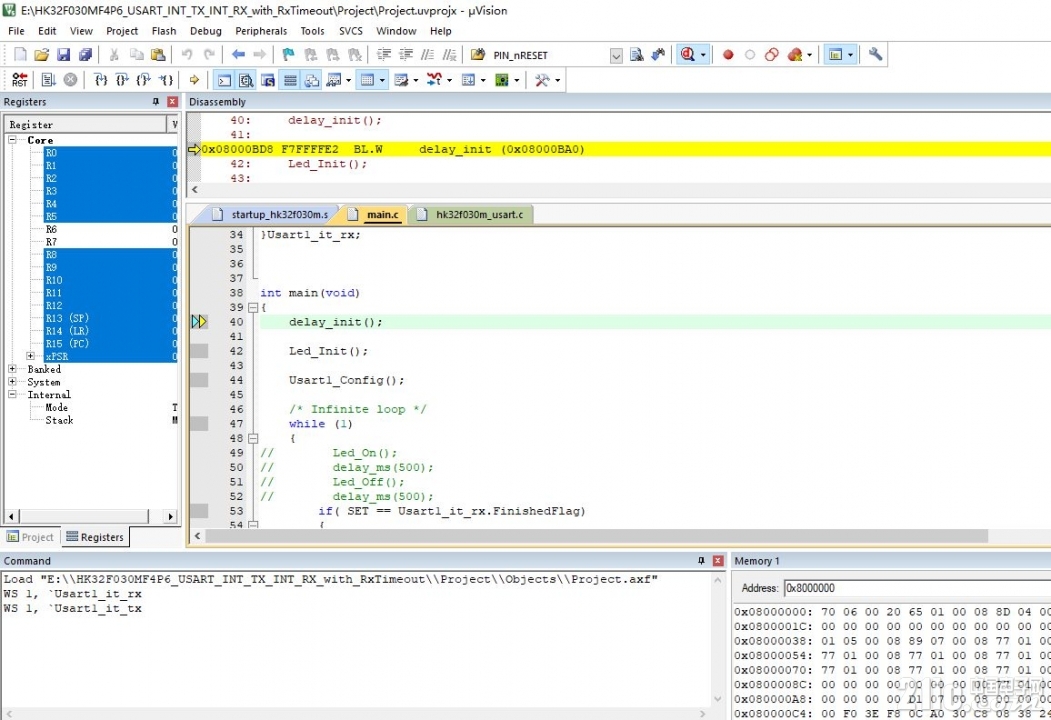The height and width of the screenshot is (720, 1051).
Task: Paste from clipboard using the toolbar icon
Action: 158,55
